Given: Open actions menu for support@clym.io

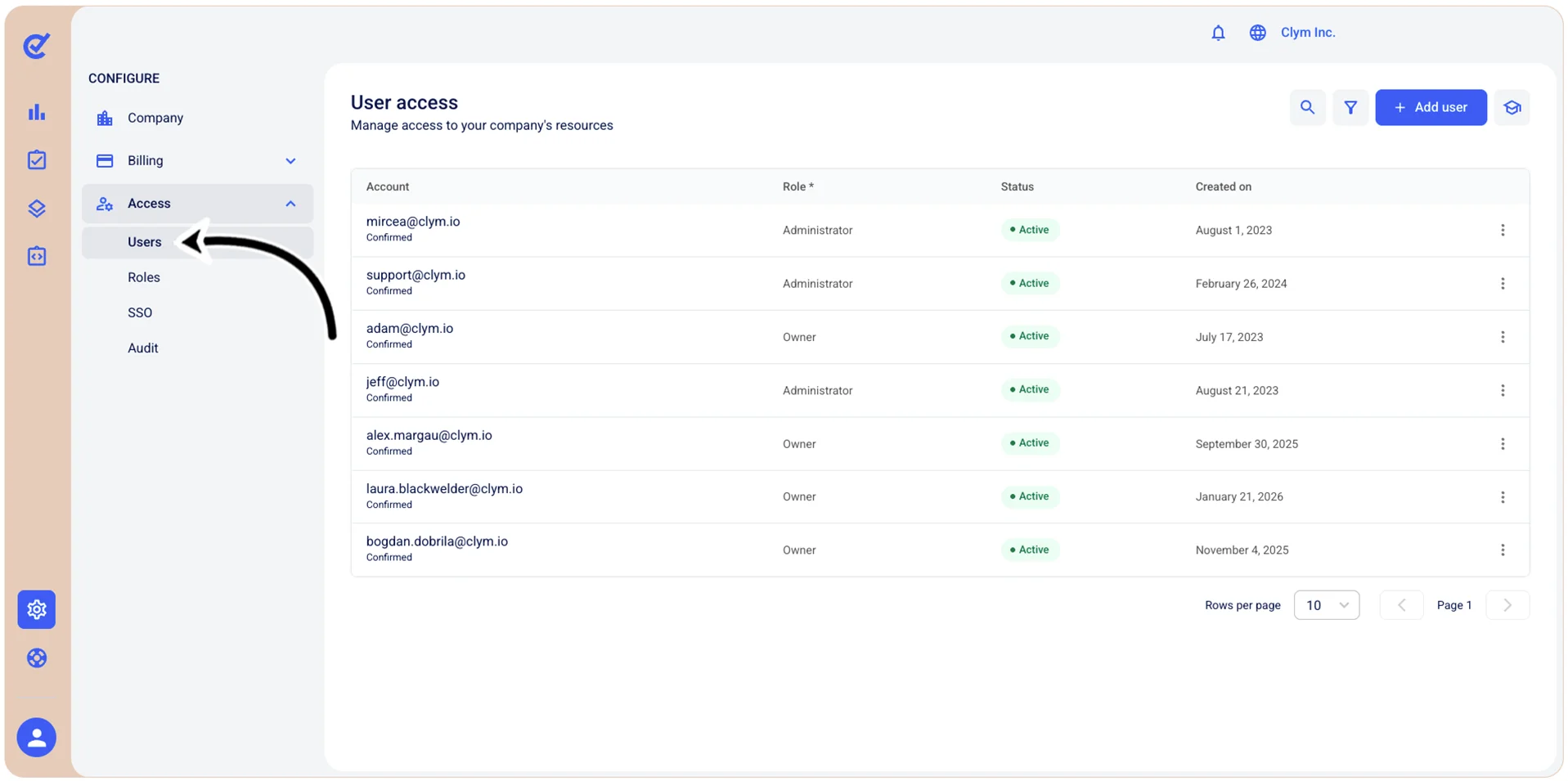Looking at the screenshot, I should (x=1503, y=284).
